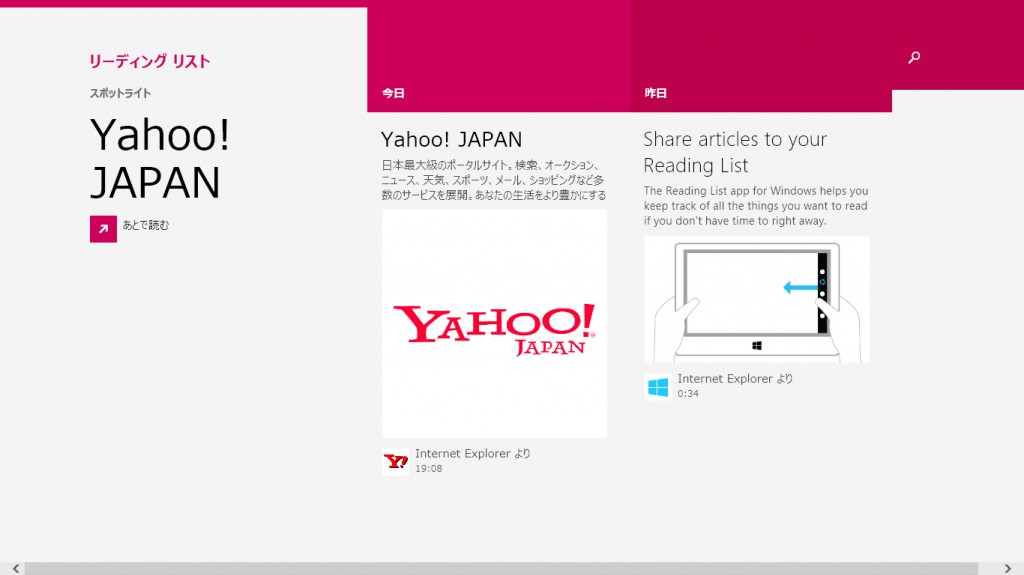Click the horizontal scrollbar right arrow
This screenshot has height=575, width=1024.
pos(1008,569)
